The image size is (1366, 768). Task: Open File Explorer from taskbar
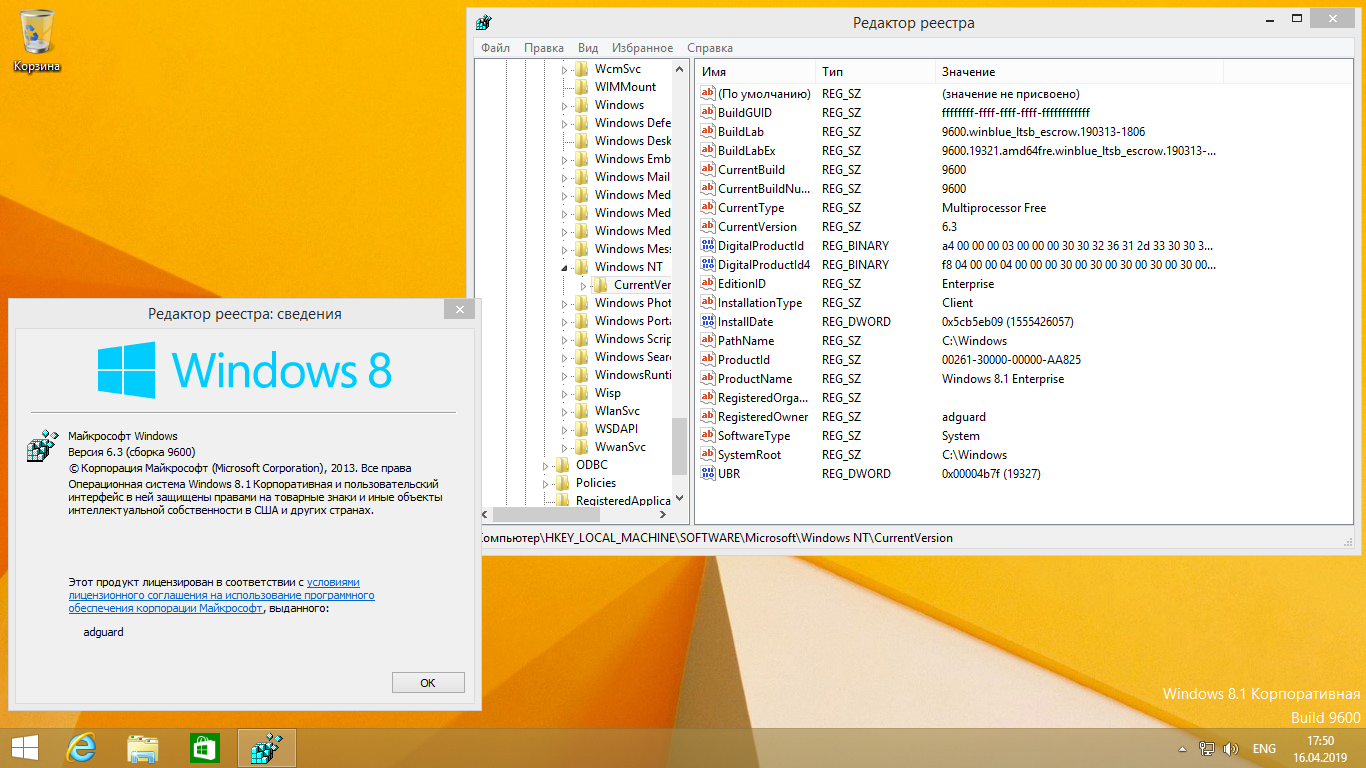click(143, 748)
